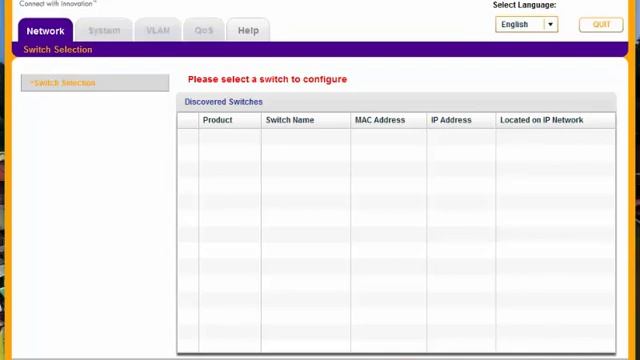The width and height of the screenshot is (640, 360).
Task: Open the Network tab
Action: (x=45, y=30)
